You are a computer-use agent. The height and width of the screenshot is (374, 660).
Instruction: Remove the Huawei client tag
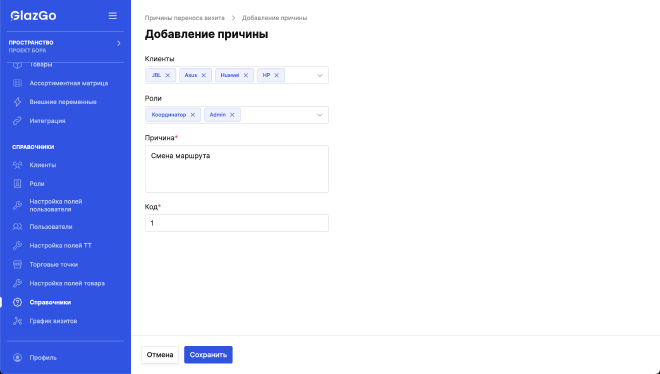[x=246, y=75]
